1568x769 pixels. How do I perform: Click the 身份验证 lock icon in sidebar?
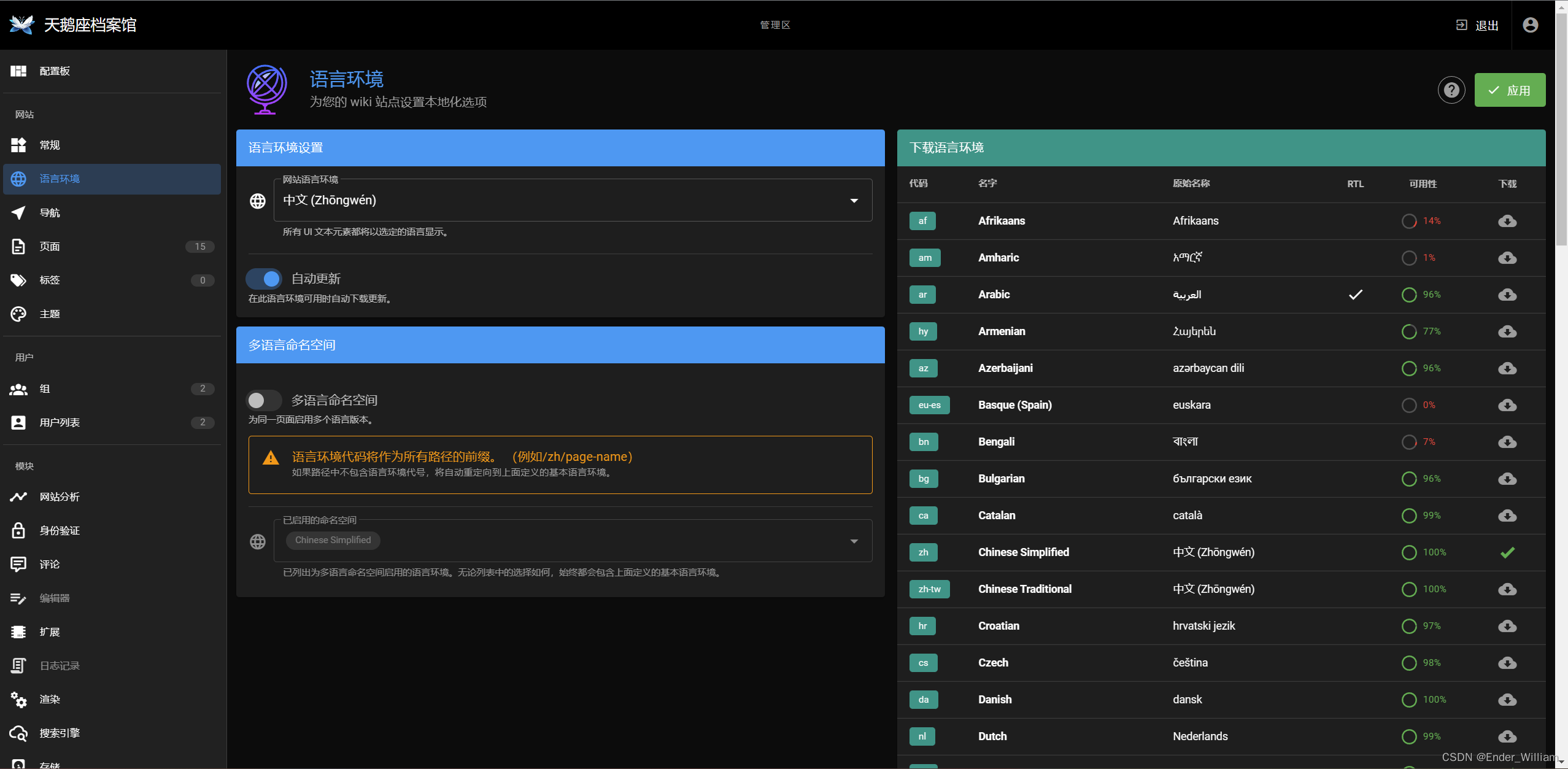point(18,530)
